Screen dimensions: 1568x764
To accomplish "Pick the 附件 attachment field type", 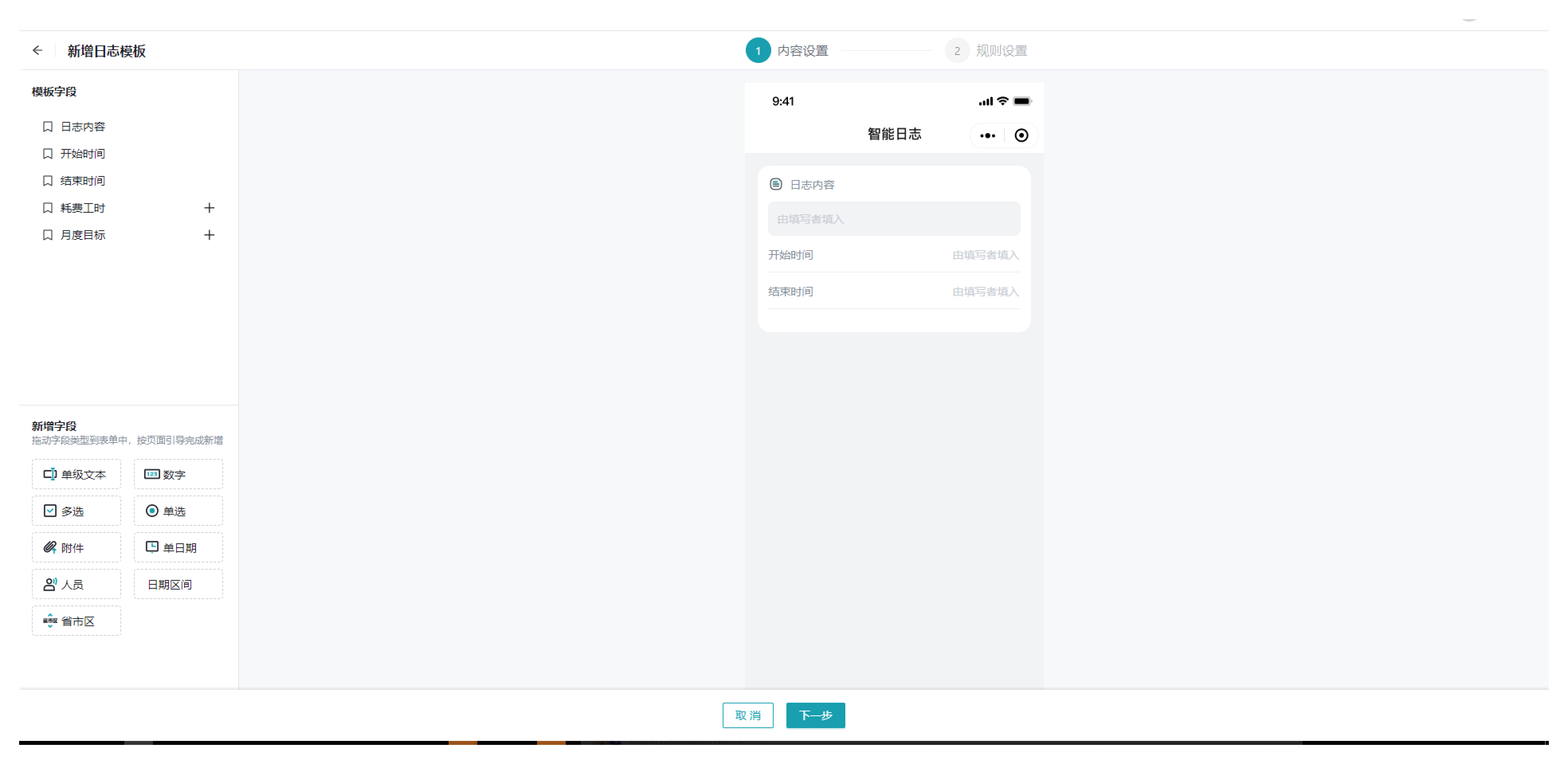I will pyautogui.click(x=76, y=547).
